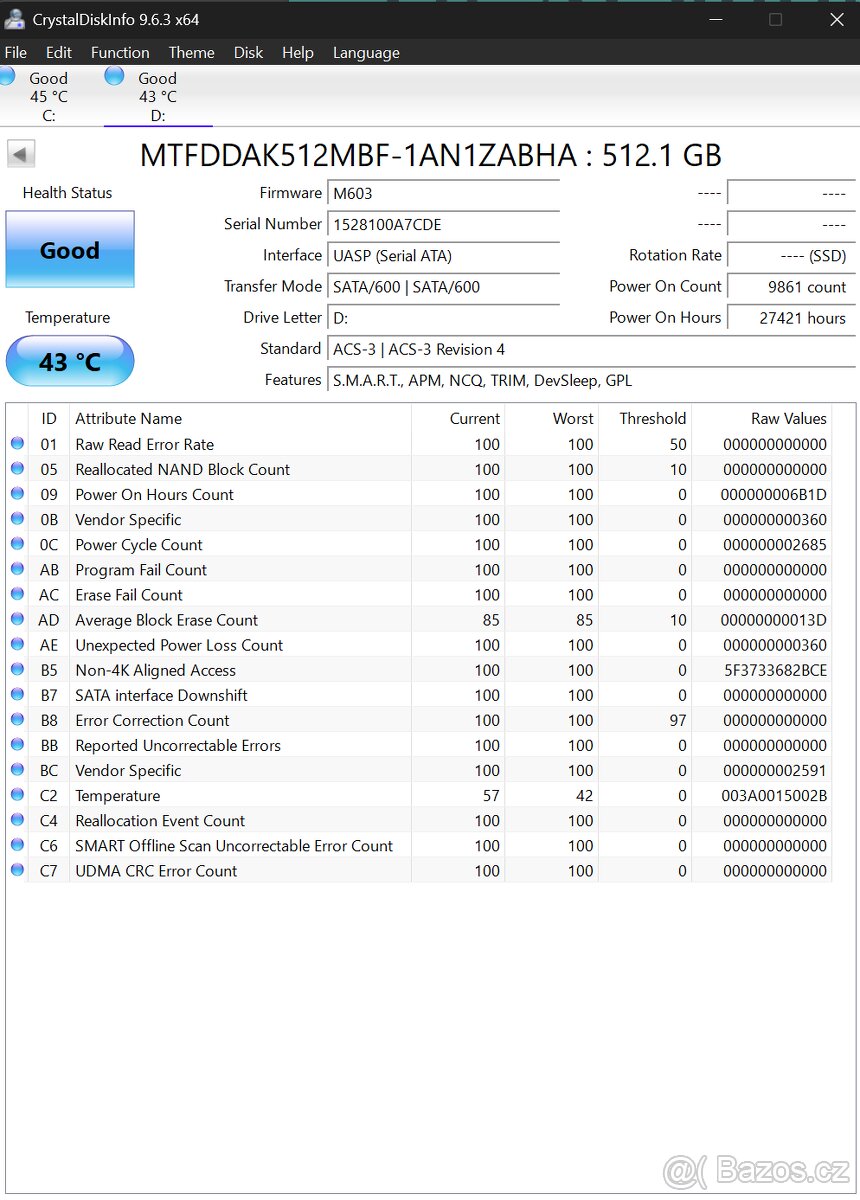The height and width of the screenshot is (1200, 860).
Task: Minimize the CrystalDiskInfo window
Action: click(x=714, y=19)
